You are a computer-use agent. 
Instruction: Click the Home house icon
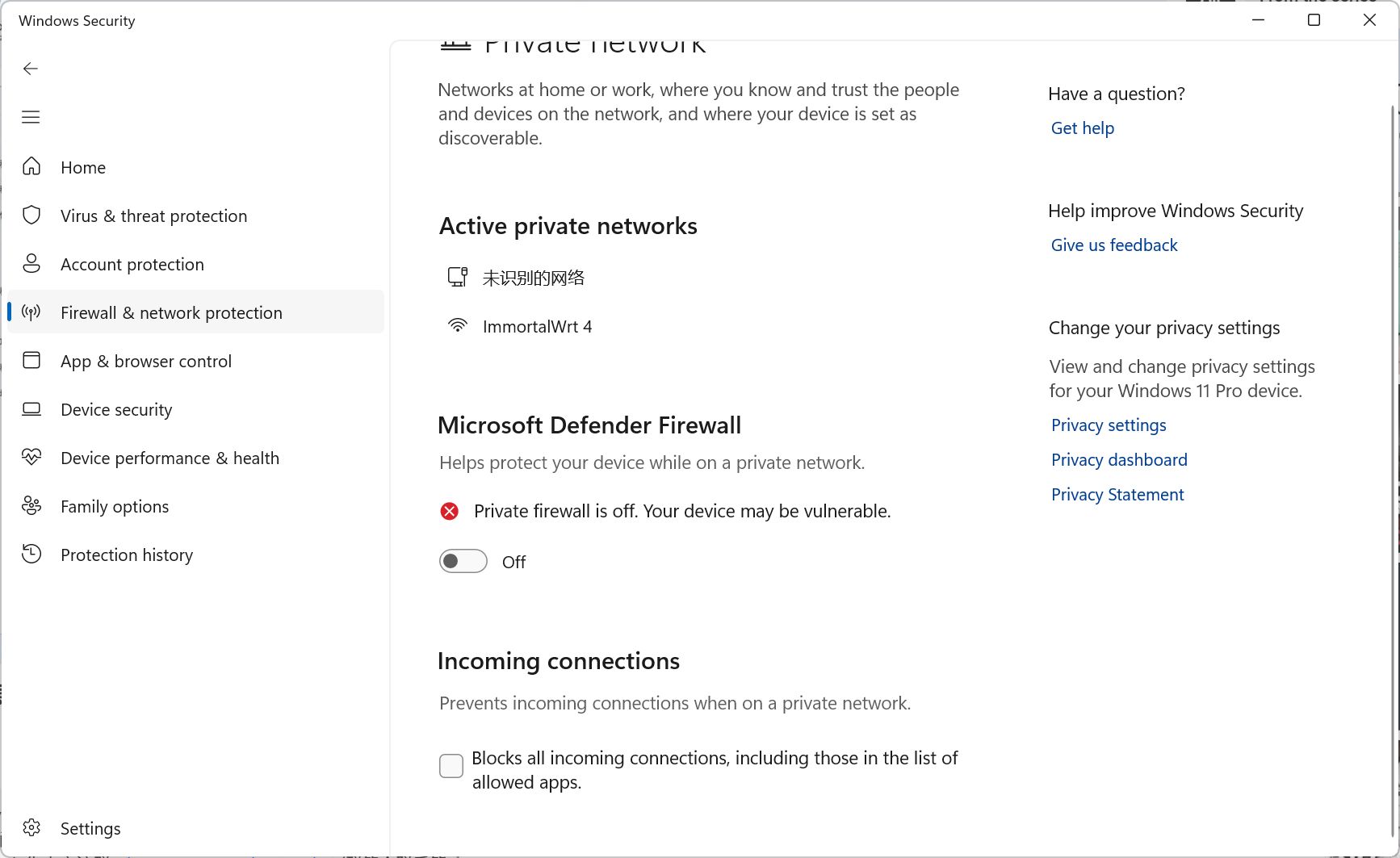click(x=31, y=166)
